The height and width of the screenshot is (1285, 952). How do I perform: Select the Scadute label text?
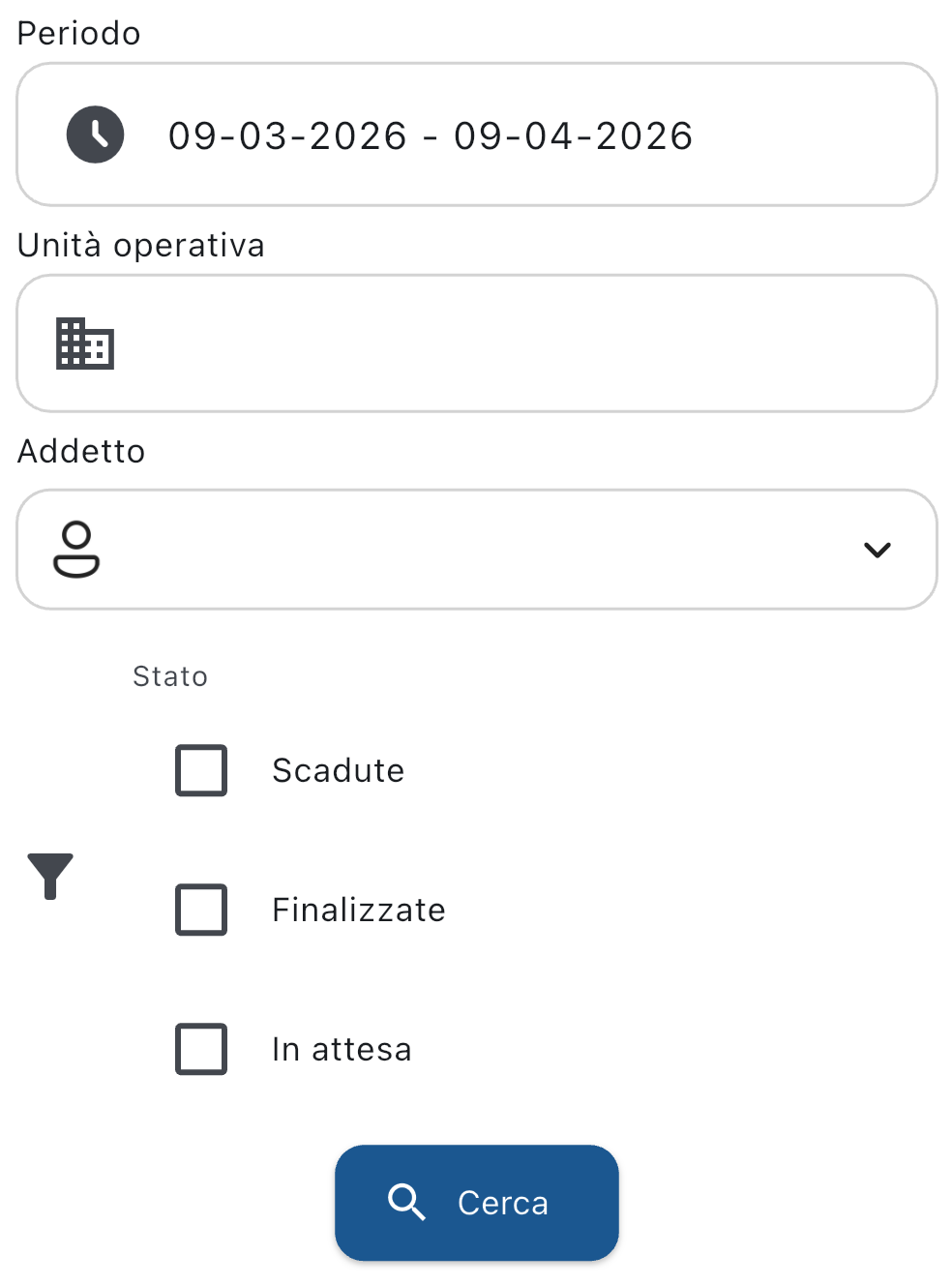coord(338,770)
